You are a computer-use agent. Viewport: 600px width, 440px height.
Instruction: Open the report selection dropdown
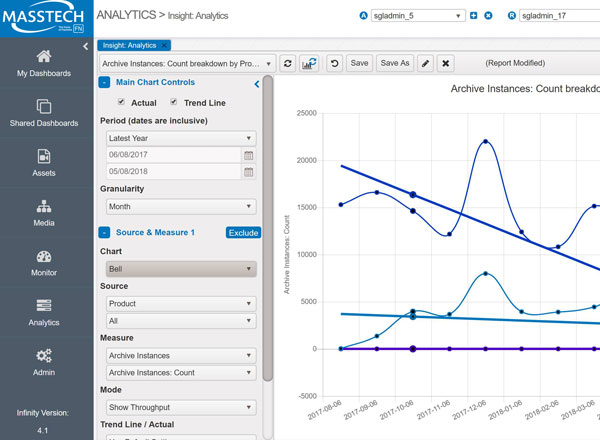pos(187,64)
